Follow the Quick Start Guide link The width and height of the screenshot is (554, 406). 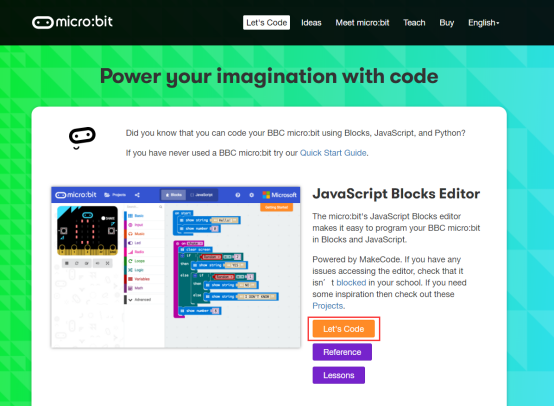[x=333, y=153]
